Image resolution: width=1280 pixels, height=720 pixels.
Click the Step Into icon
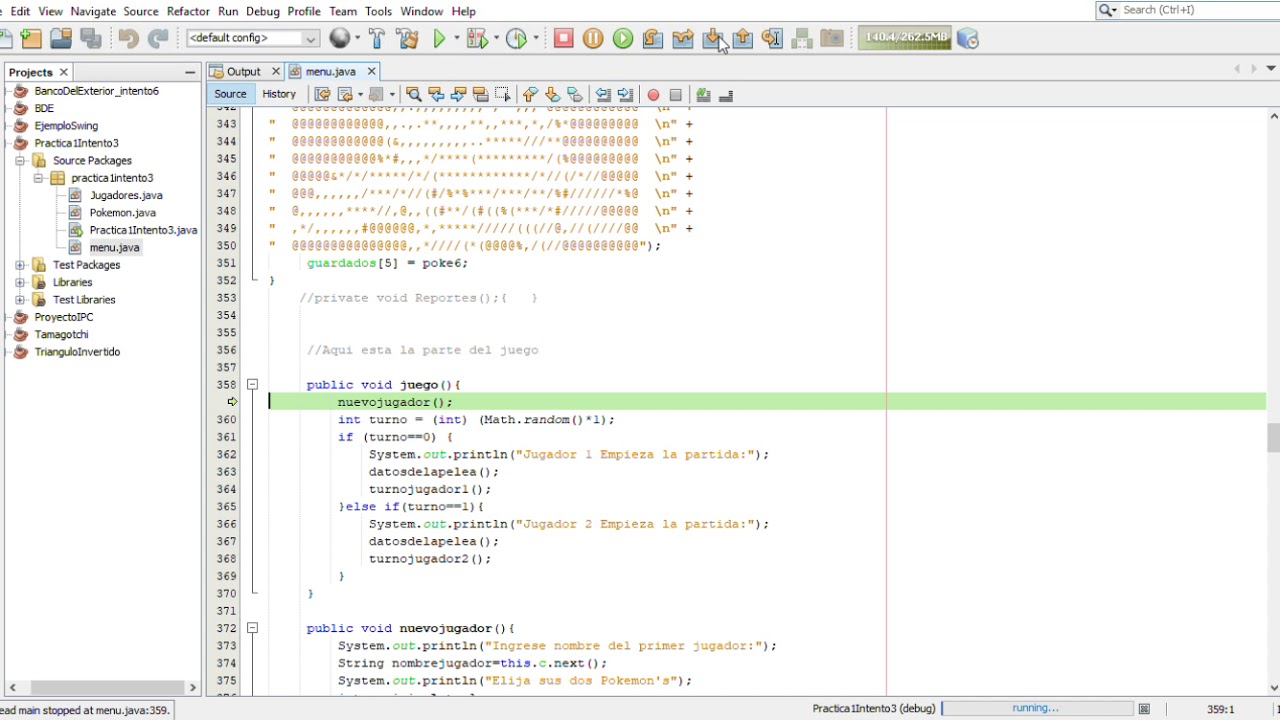click(x=713, y=39)
